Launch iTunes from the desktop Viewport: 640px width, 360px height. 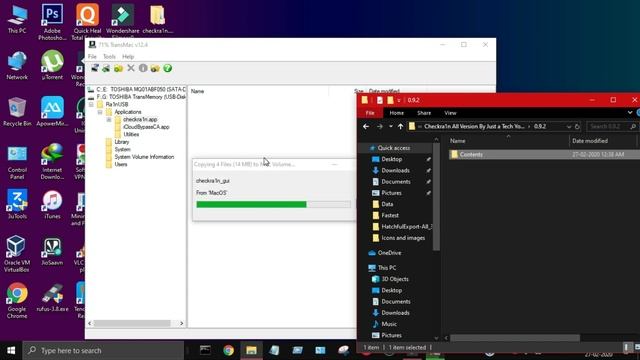(x=52, y=204)
